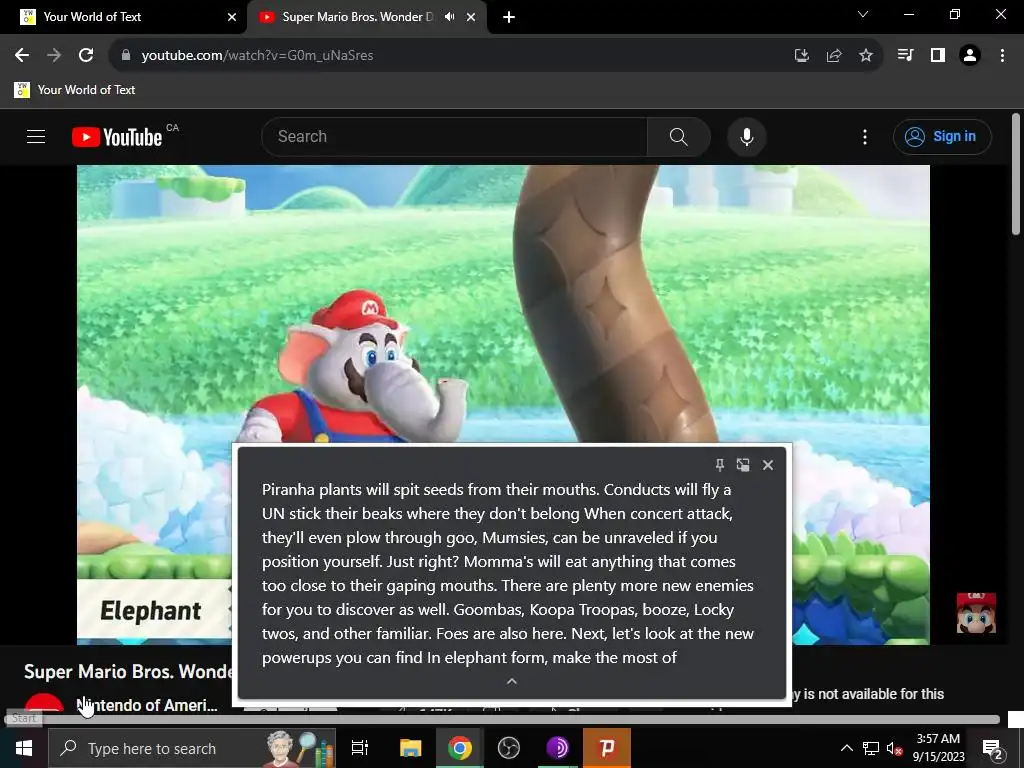Collapse live captions with the chevron
This screenshot has width=1024, height=768.
point(512,681)
